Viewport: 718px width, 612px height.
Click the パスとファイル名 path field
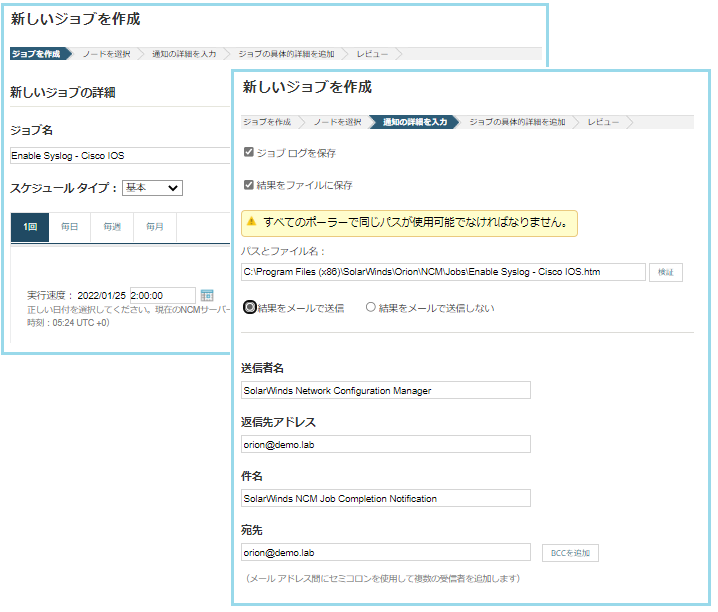click(443, 272)
